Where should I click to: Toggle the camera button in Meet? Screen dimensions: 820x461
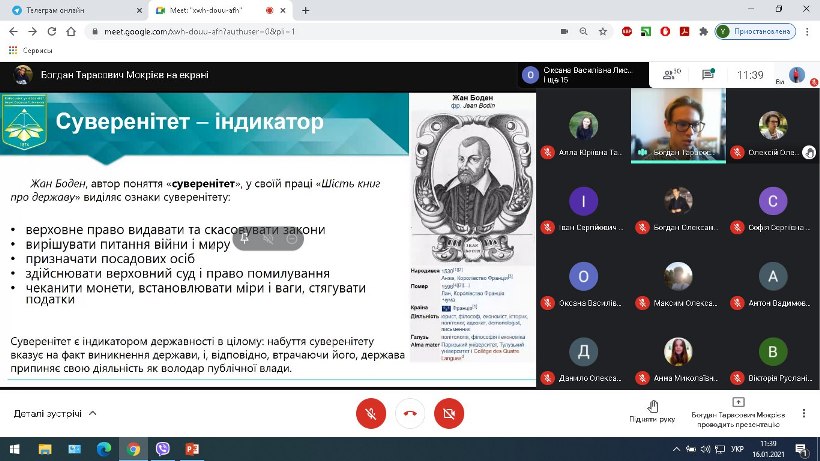[x=449, y=413]
